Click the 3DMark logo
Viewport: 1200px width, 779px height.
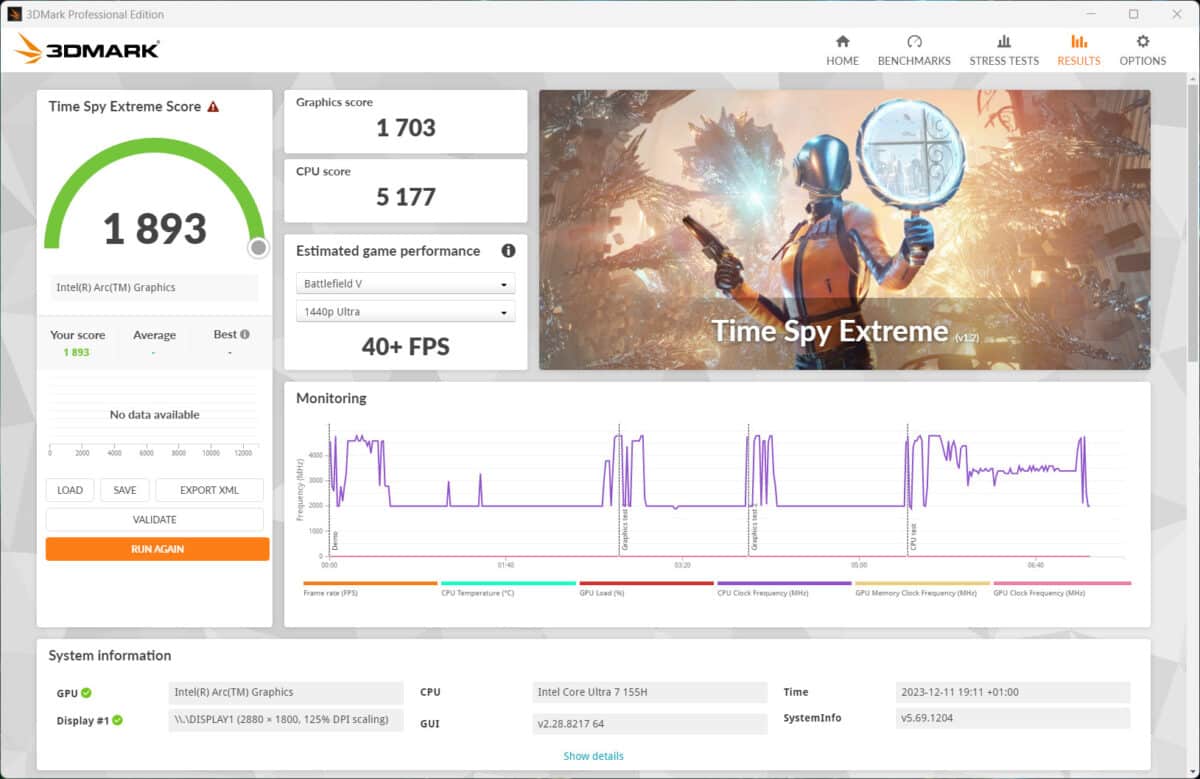(x=87, y=49)
